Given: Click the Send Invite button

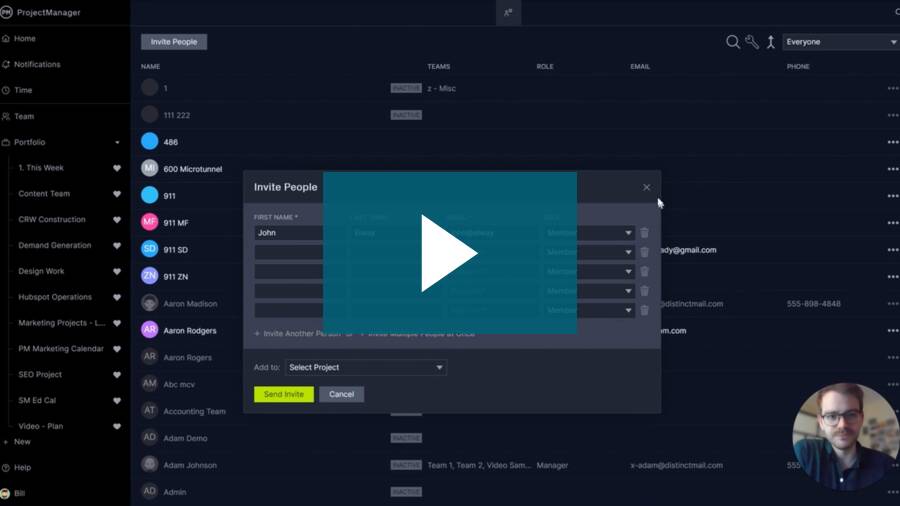Looking at the screenshot, I should tap(284, 394).
